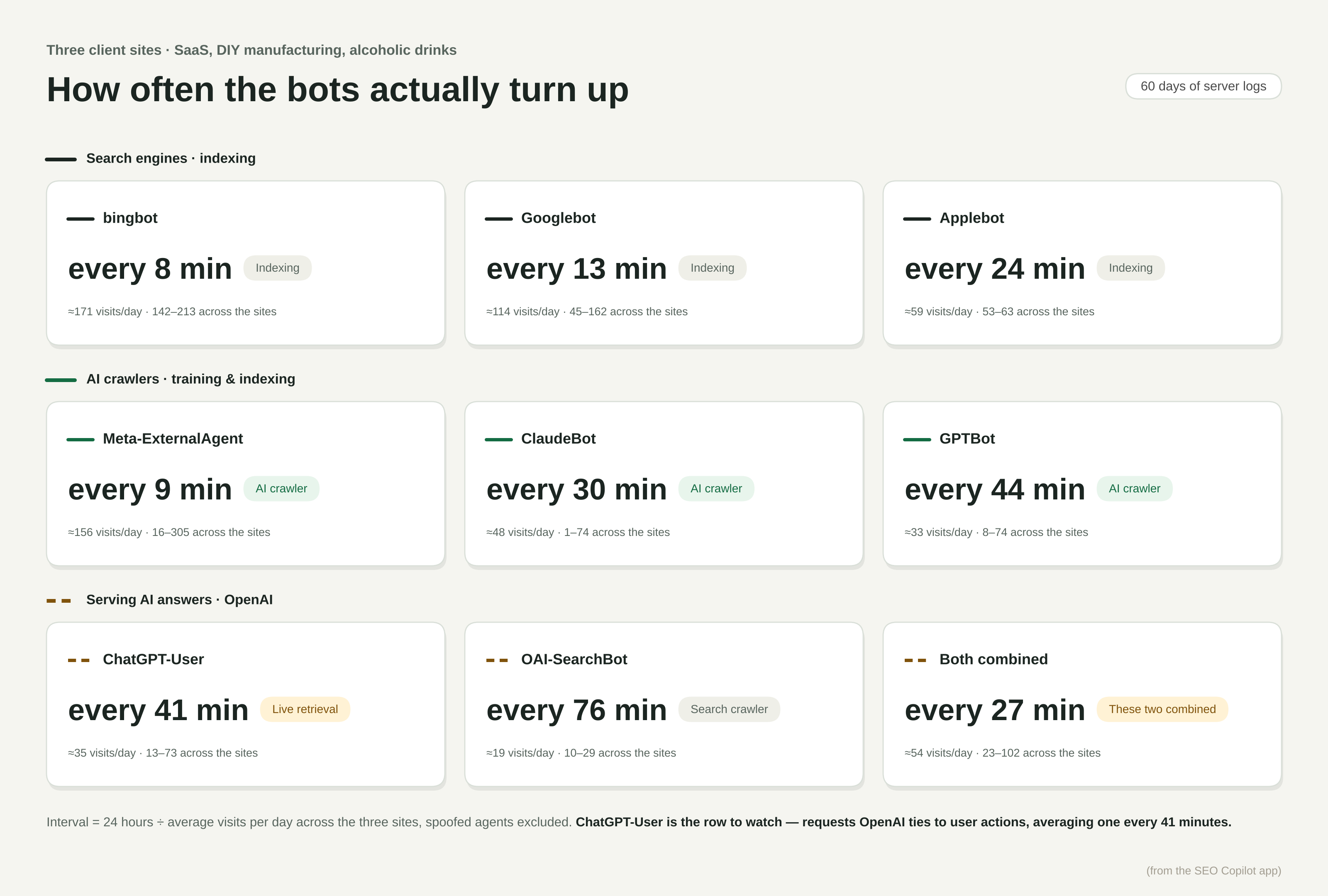Screen dimensions: 1328x896
Task: Click 'every 13 min' interval text
Action: (x=576, y=268)
